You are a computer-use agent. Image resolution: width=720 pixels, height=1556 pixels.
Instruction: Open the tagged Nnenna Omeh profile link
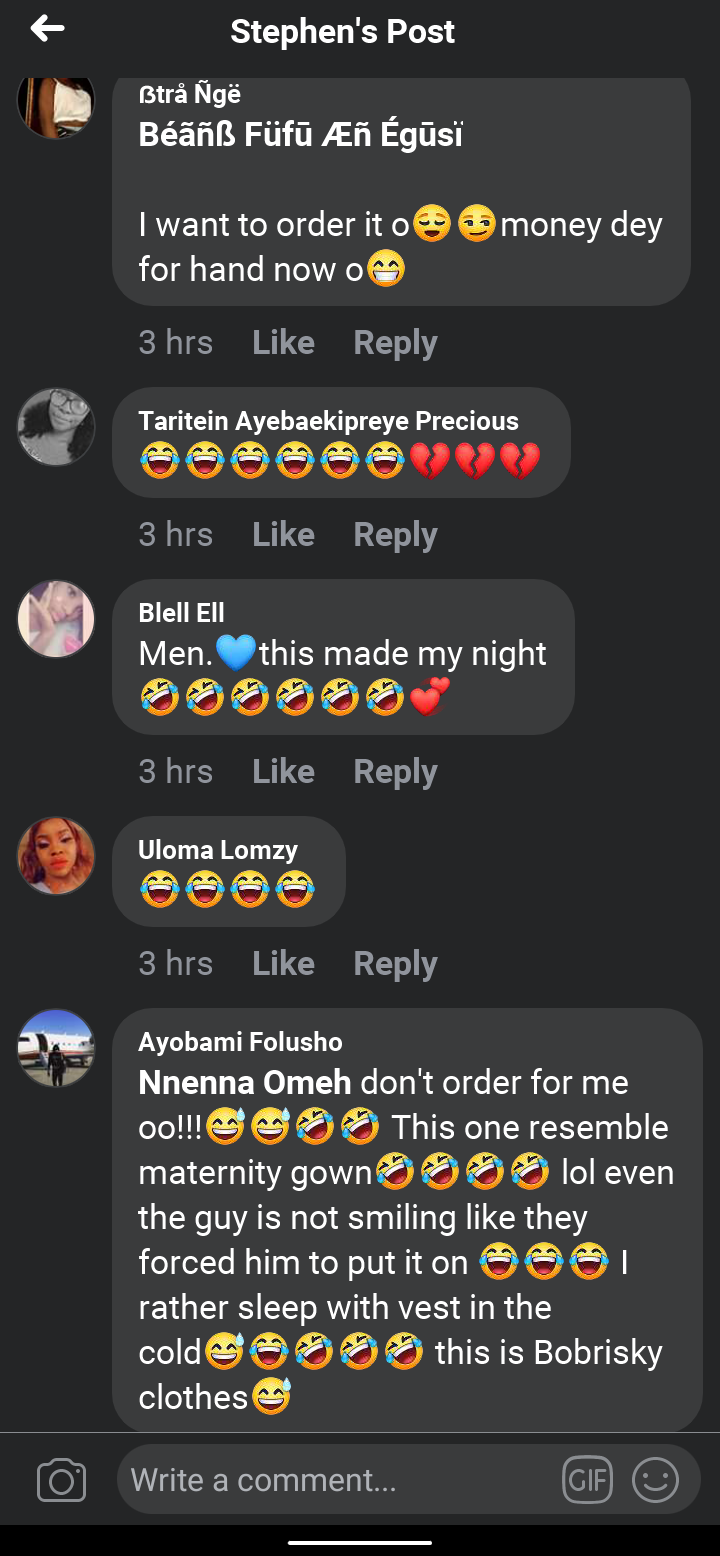point(245,1083)
